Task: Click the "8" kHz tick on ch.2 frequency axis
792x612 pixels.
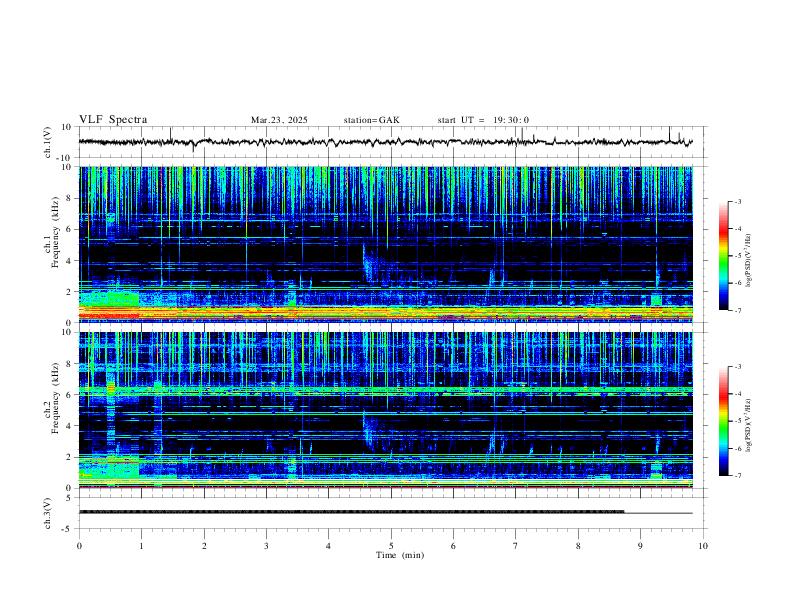Action: [x=70, y=364]
